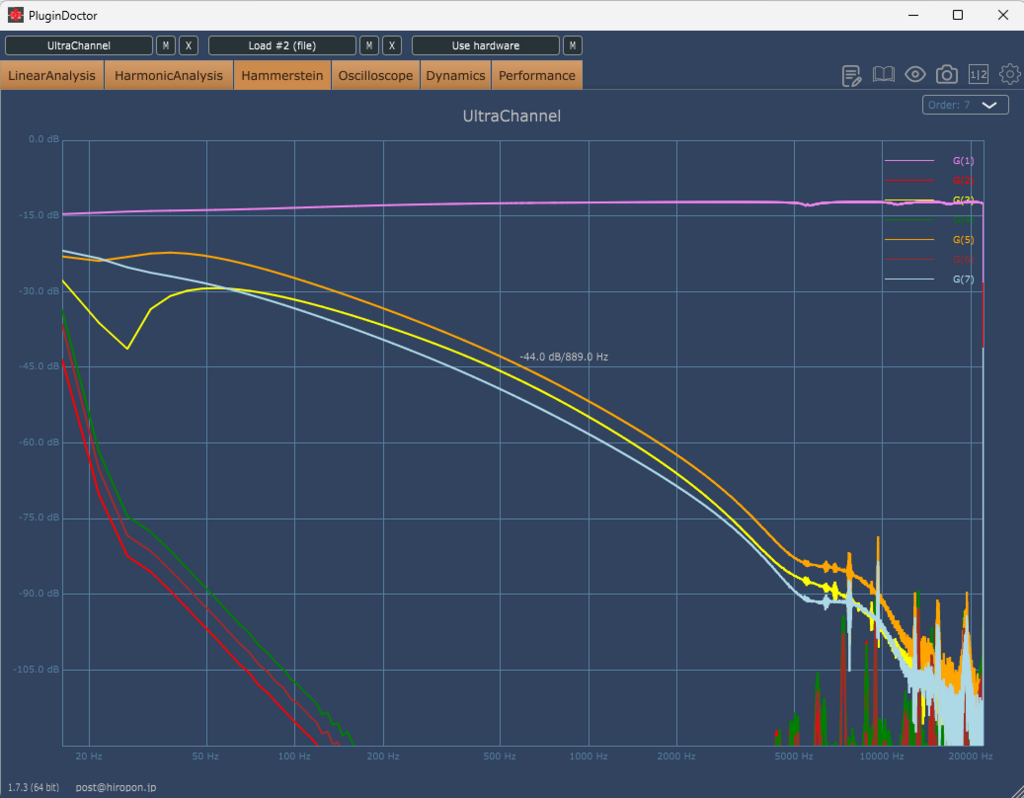Click X button next to Load #2
This screenshot has height=798, width=1024.
tap(392, 46)
